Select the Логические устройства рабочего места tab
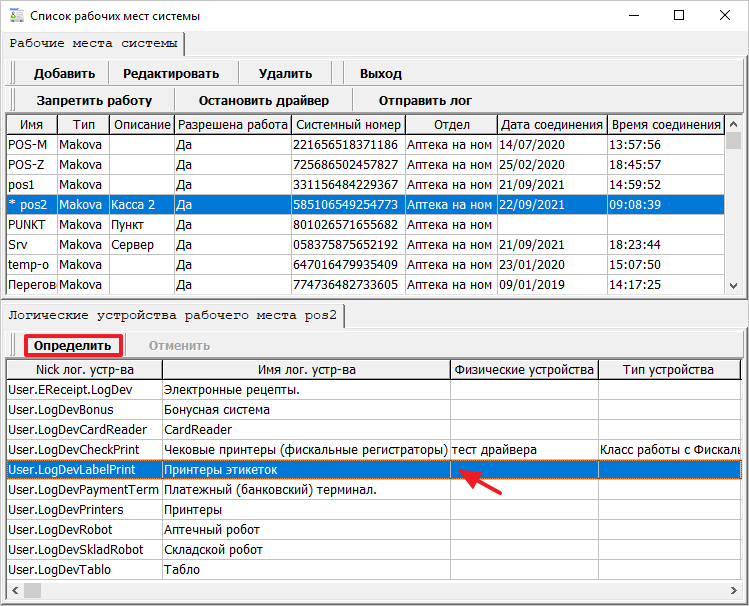This screenshot has height=606, width=749. tap(174, 315)
